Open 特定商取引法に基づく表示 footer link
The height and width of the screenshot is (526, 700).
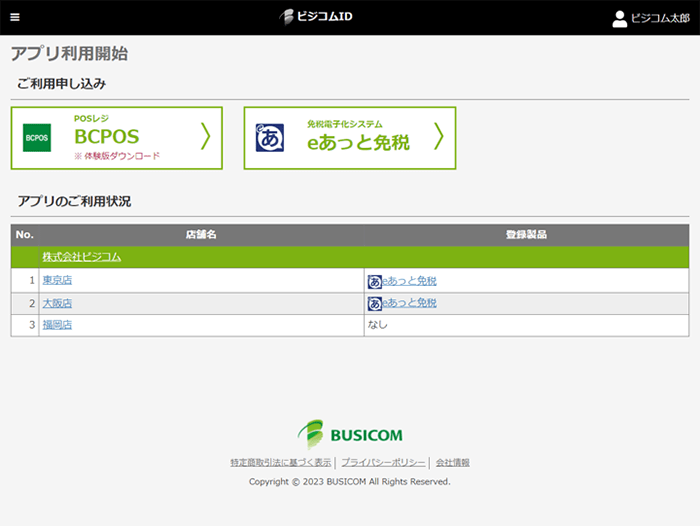click(280, 463)
